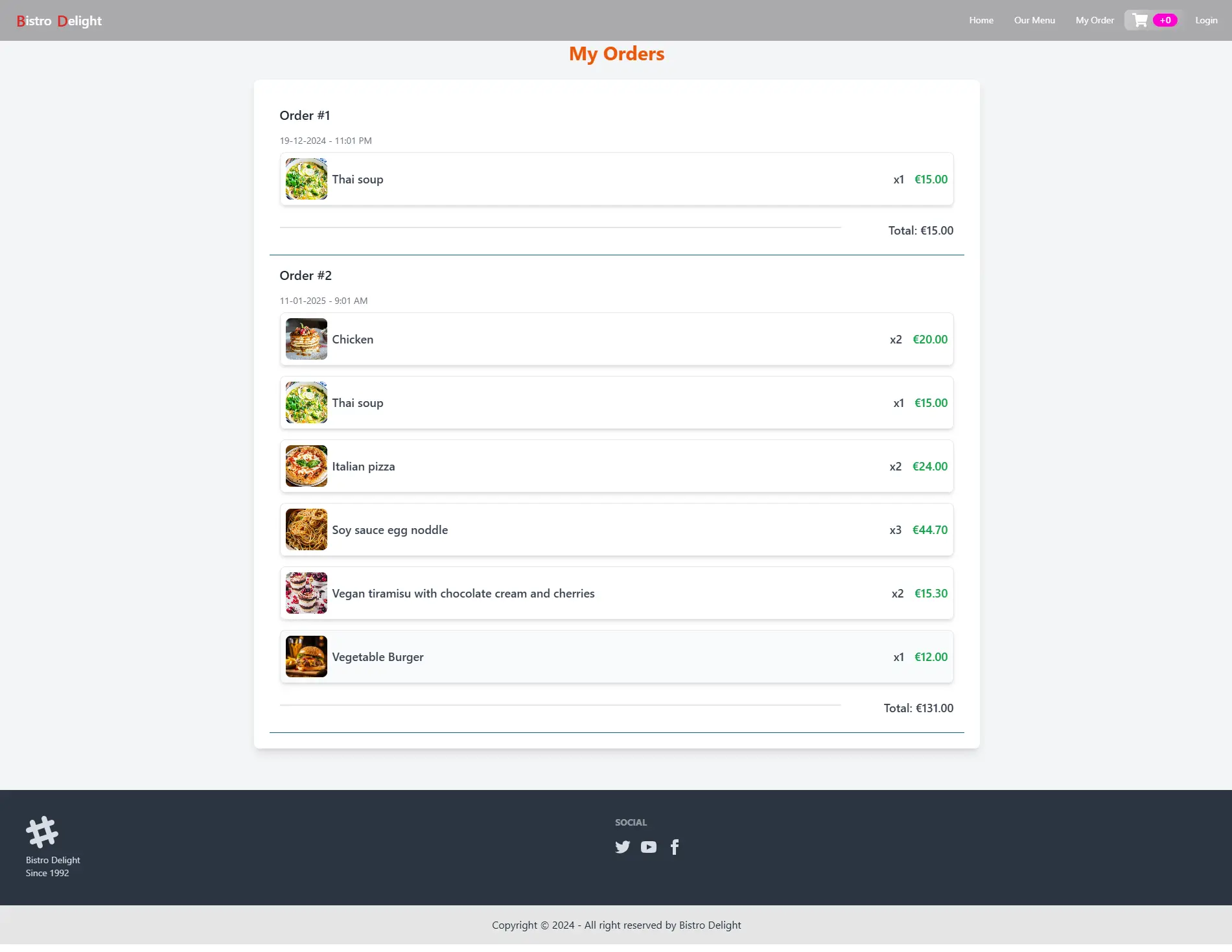1232x952 pixels.
Task: Click the Vegetable Burger thumbnail
Action: 307,656
